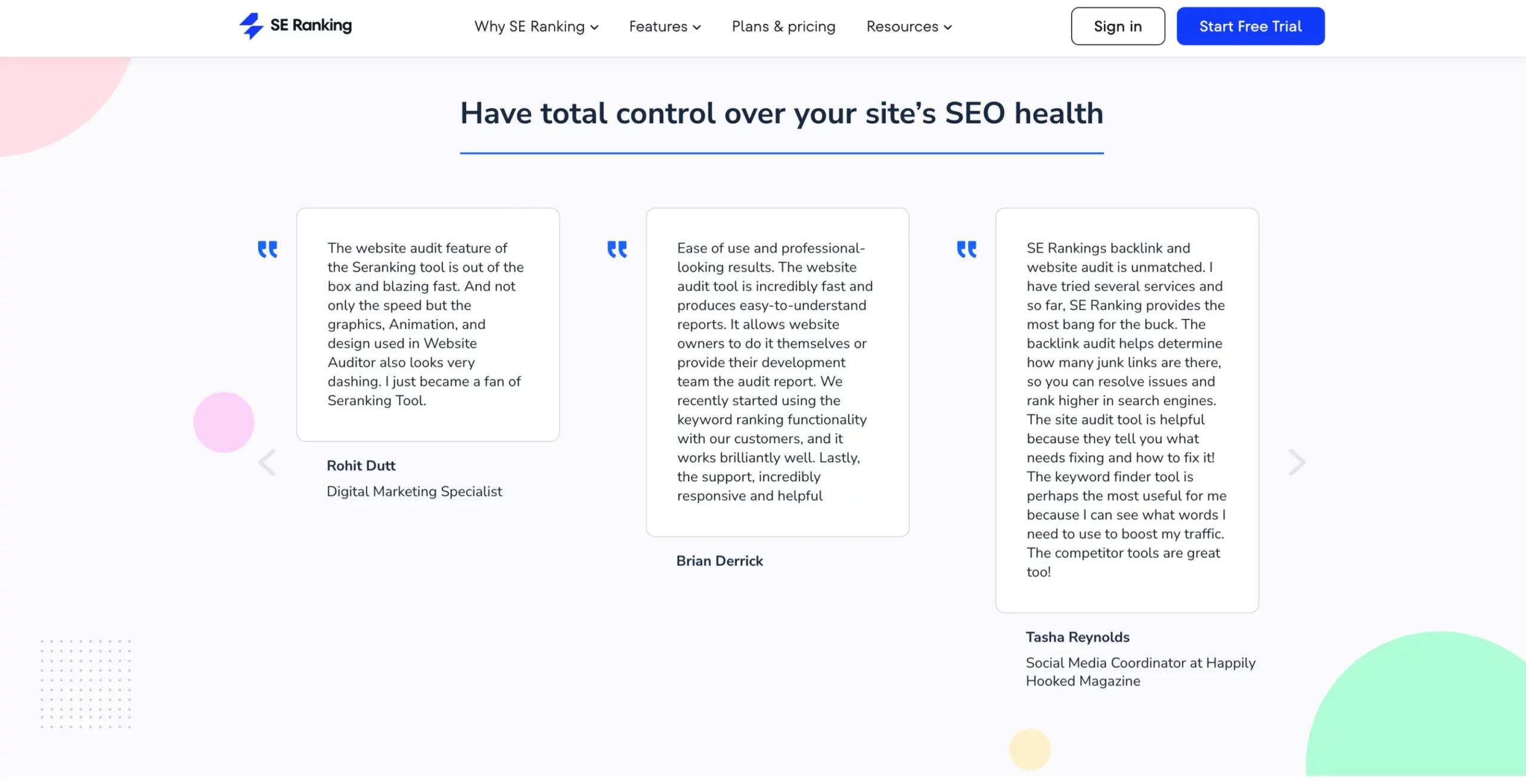
Task: Select the Plans & pricing menu item
Action: coord(782,26)
